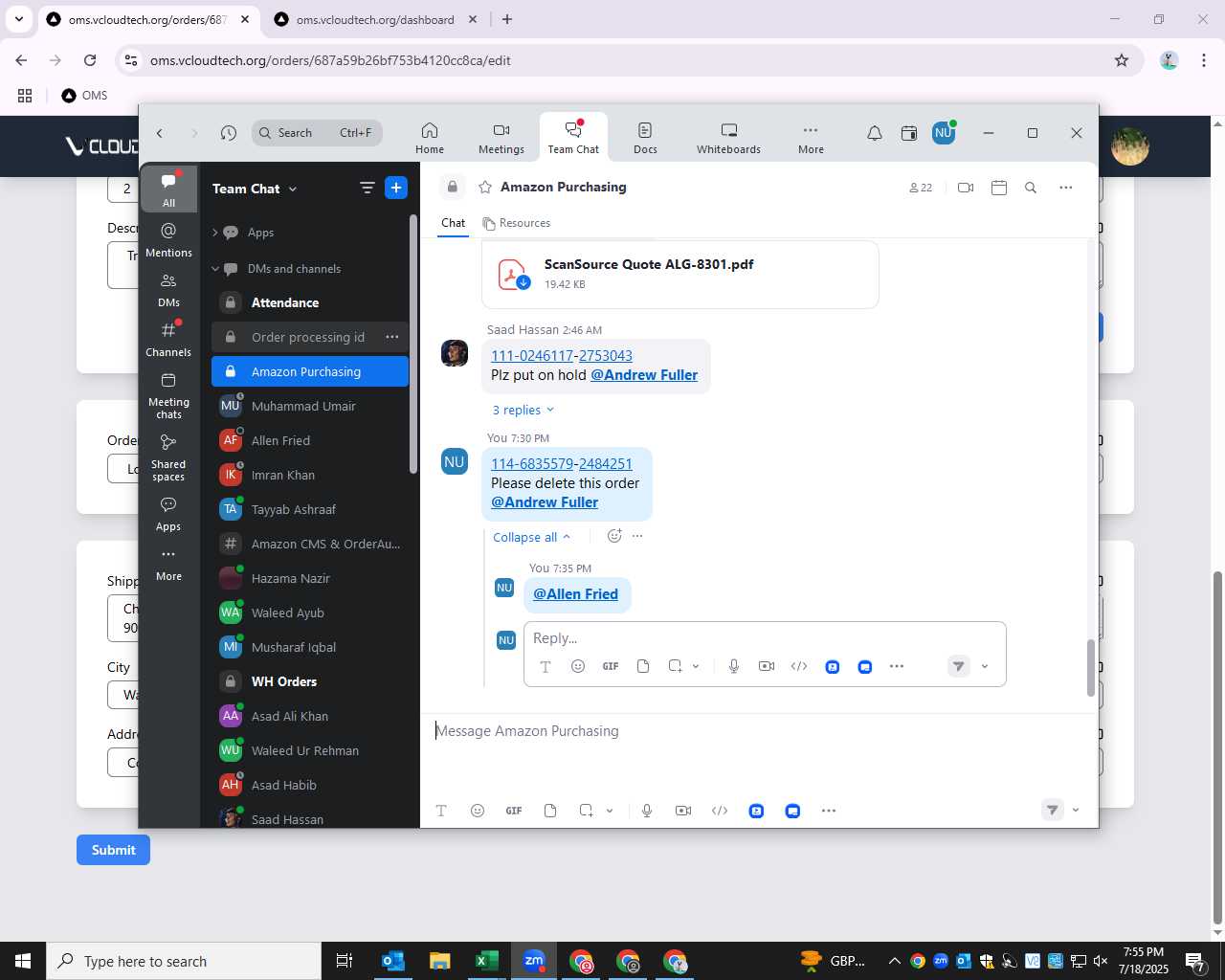This screenshot has width=1225, height=980.
Task: Switch to oms.vcloudtech.org/dashboard browser tab
Action: (375, 19)
